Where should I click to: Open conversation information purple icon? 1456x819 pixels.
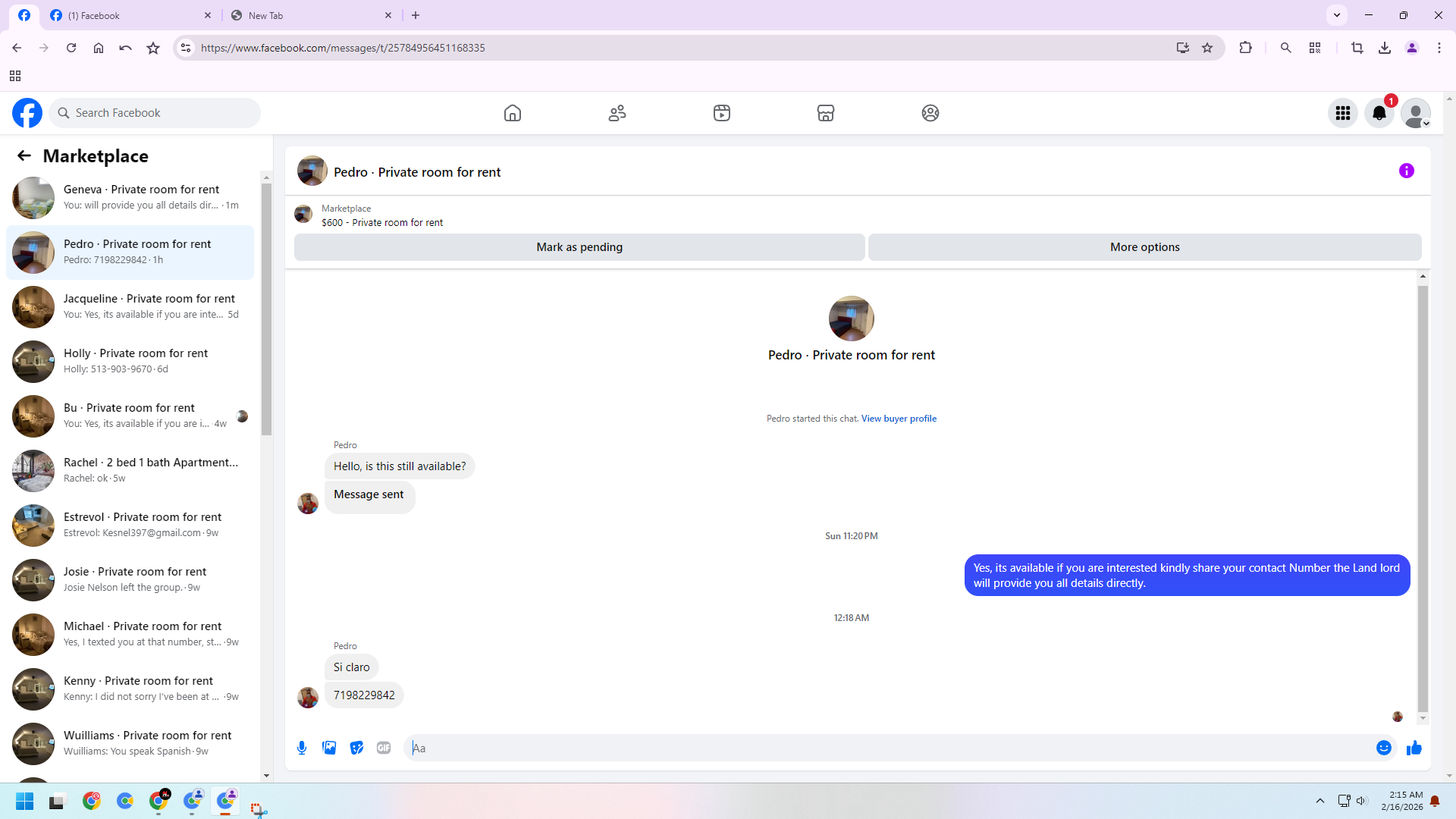(x=1406, y=171)
